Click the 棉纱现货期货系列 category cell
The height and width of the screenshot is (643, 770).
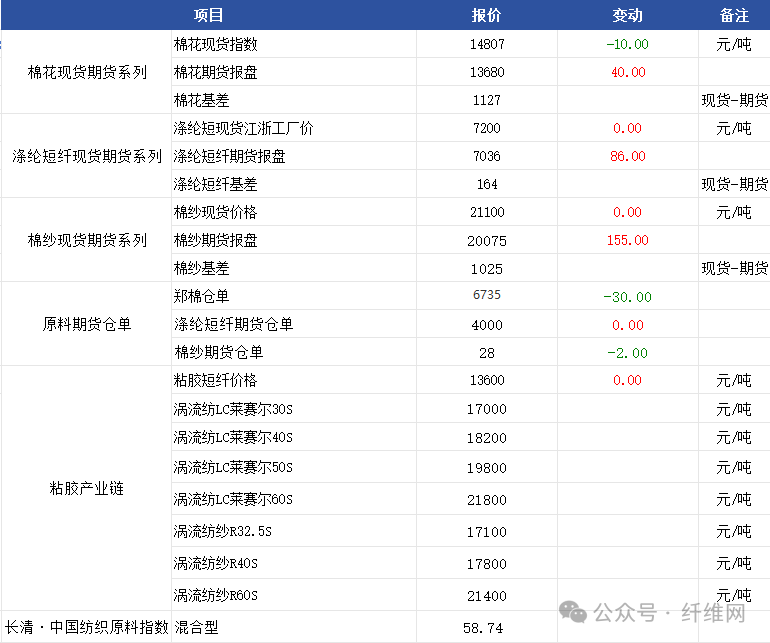(x=87, y=240)
